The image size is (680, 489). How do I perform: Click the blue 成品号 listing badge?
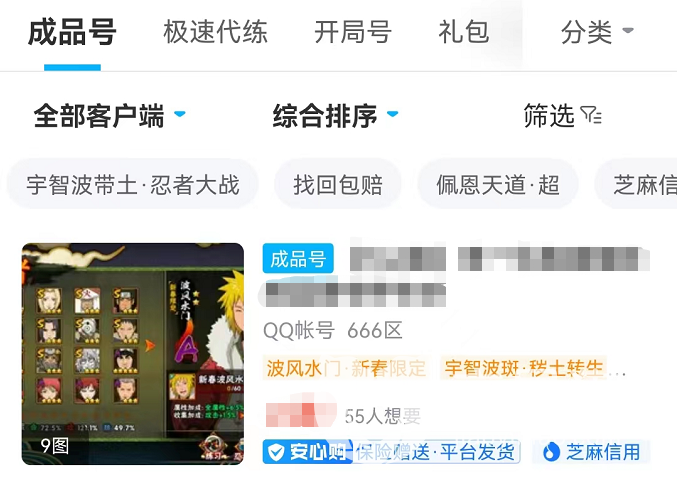coord(298,259)
